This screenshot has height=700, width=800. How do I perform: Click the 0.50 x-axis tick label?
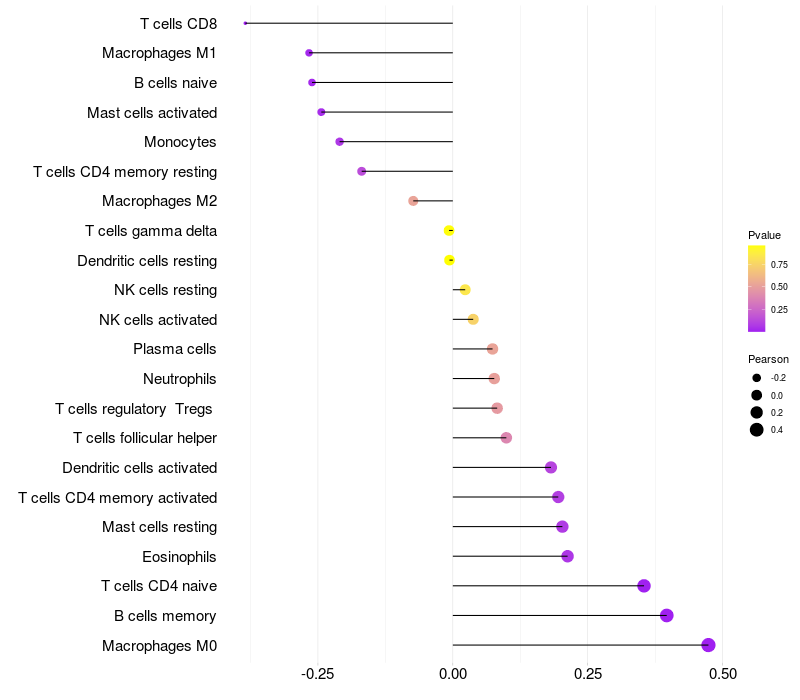[x=723, y=674]
